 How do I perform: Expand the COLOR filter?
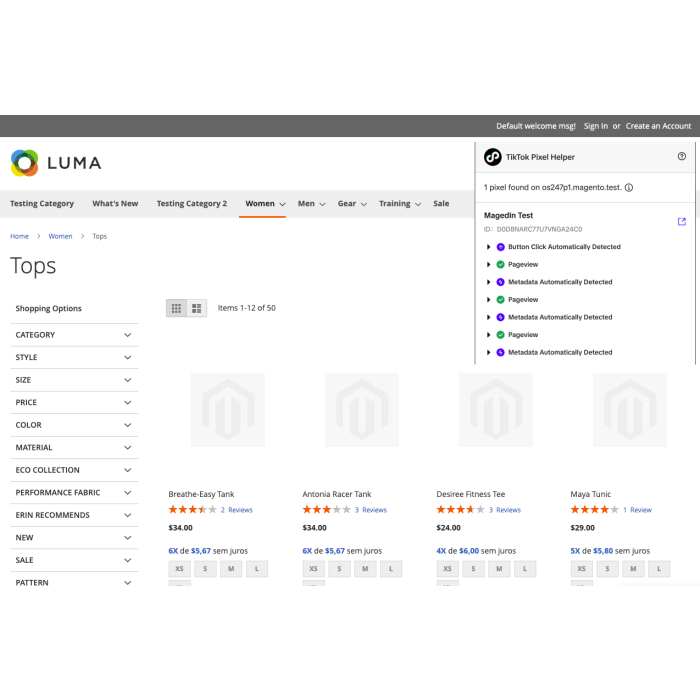pos(74,425)
